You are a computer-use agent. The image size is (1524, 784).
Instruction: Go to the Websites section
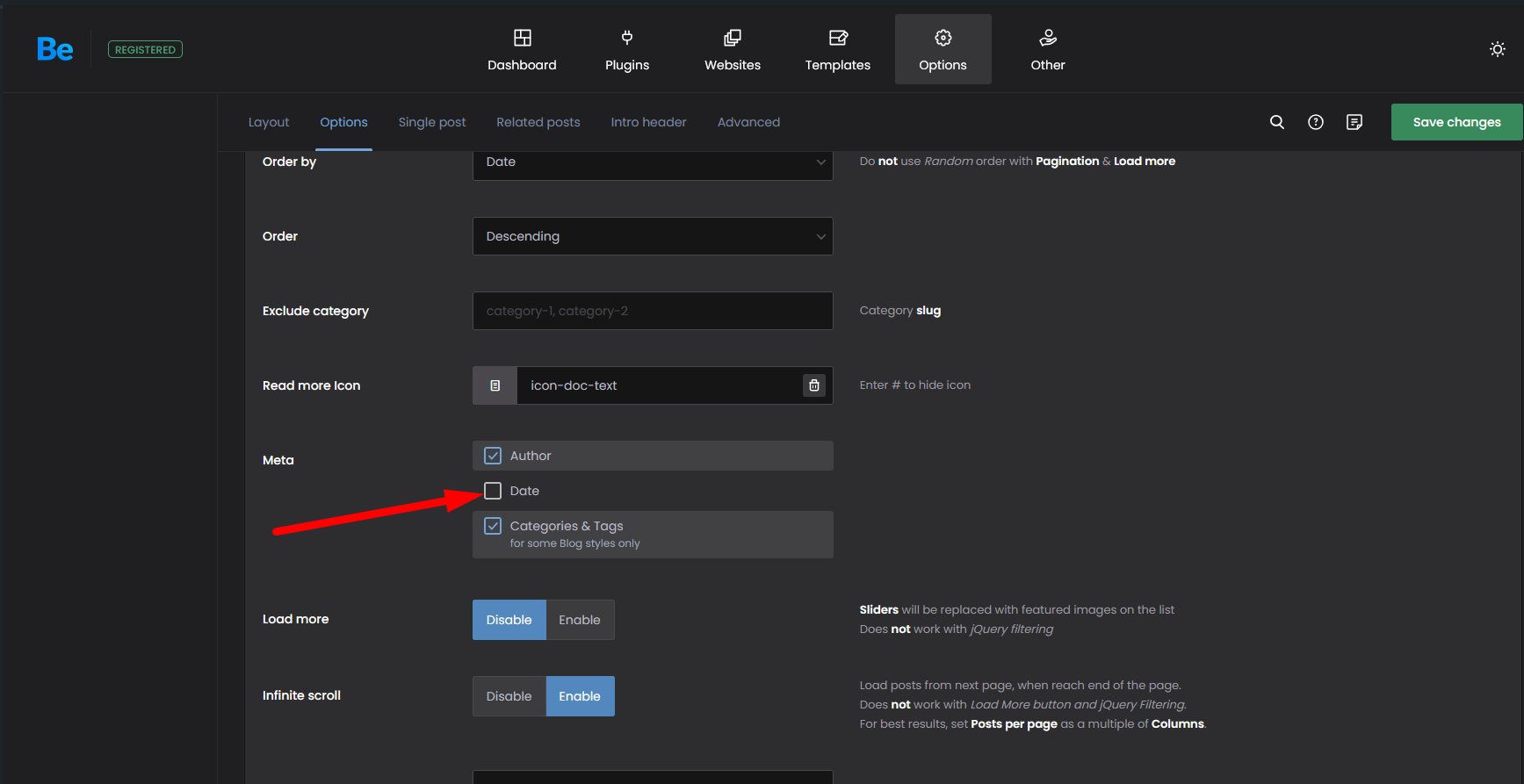click(732, 49)
